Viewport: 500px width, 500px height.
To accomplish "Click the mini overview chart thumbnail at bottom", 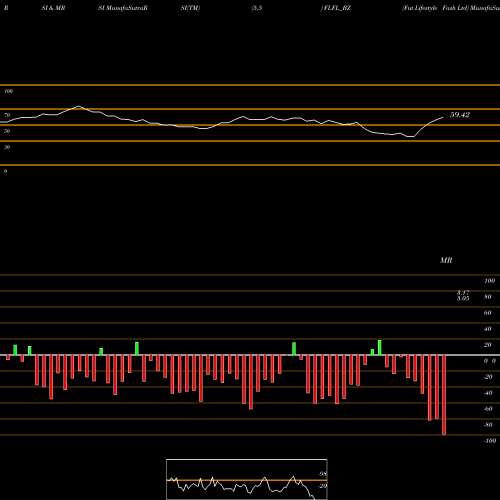I will point(247,479).
